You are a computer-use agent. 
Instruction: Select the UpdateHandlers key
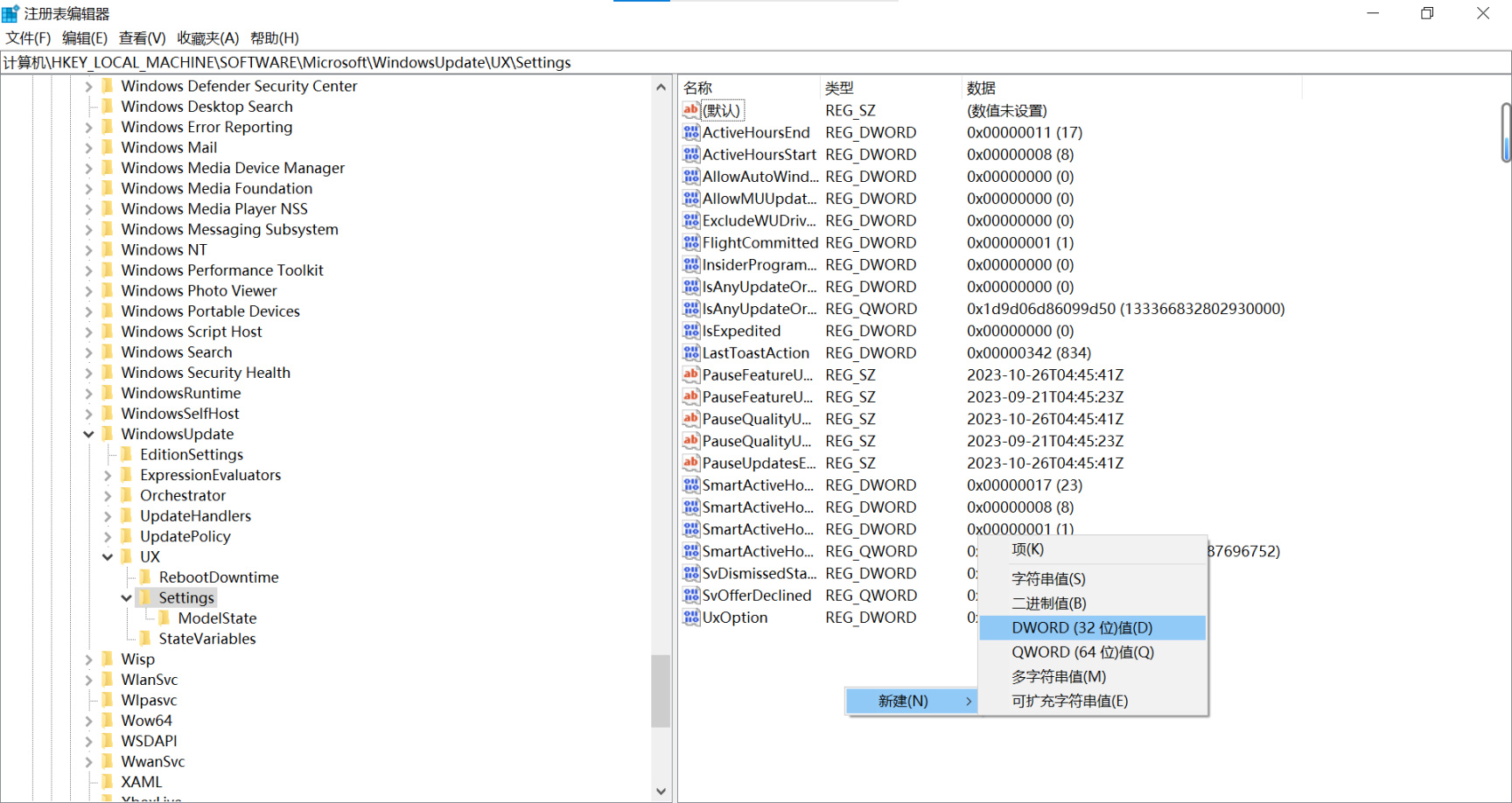[195, 516]
